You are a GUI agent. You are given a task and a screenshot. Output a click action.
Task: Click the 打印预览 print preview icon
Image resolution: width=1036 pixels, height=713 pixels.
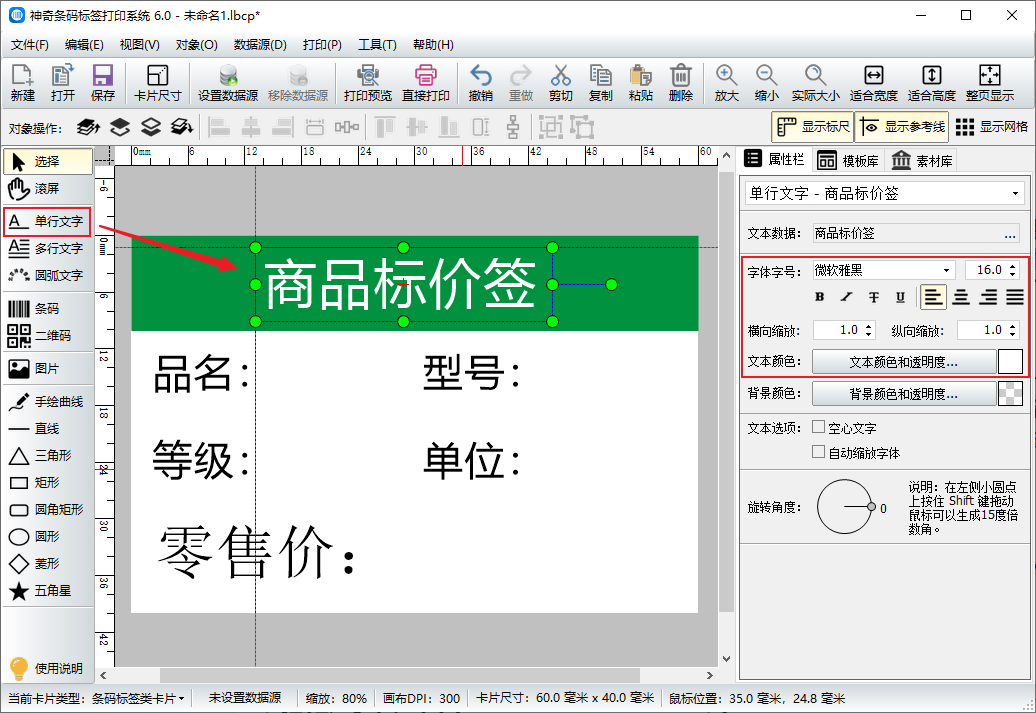[x=368, y=83]
